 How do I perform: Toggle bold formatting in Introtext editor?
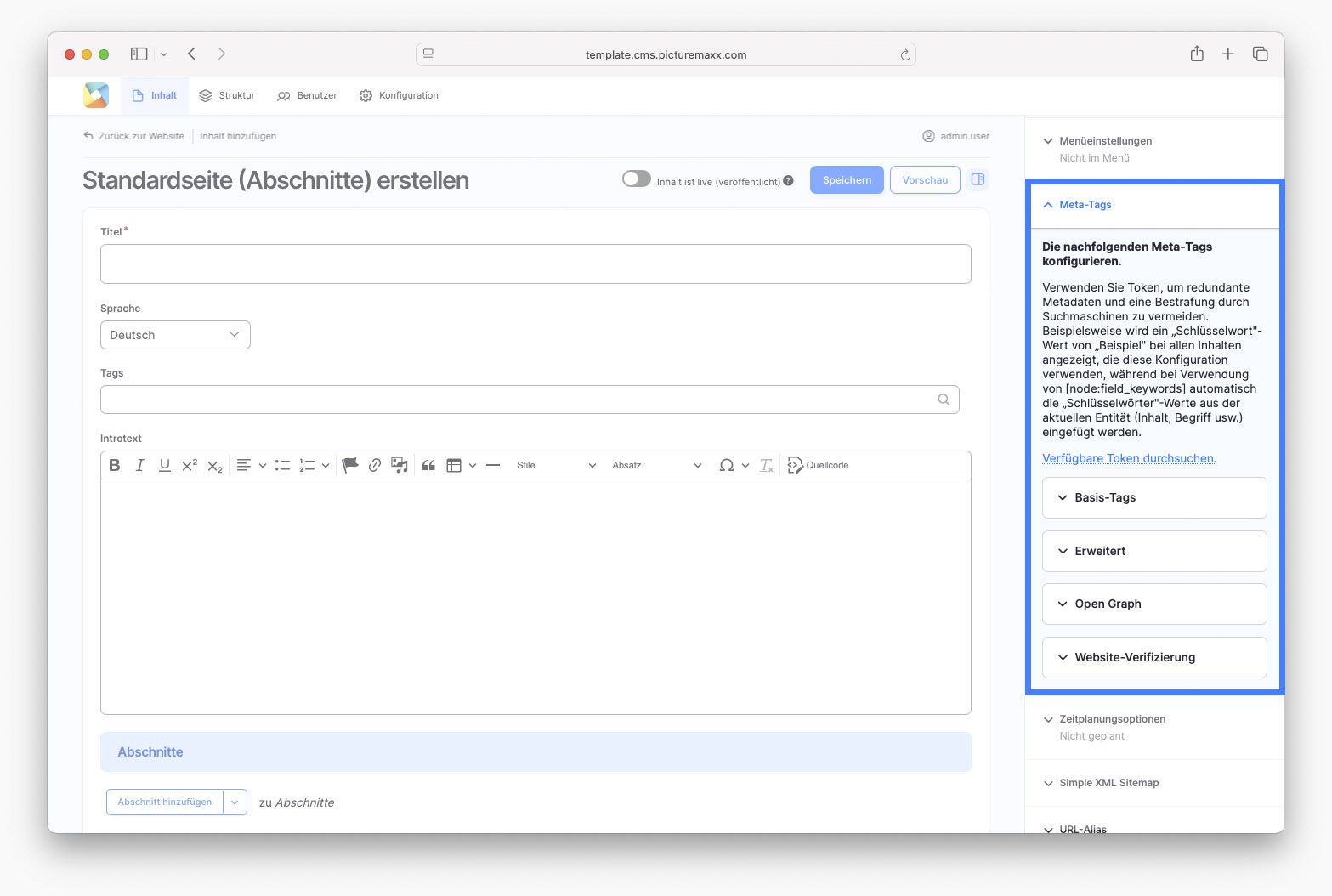115,465
